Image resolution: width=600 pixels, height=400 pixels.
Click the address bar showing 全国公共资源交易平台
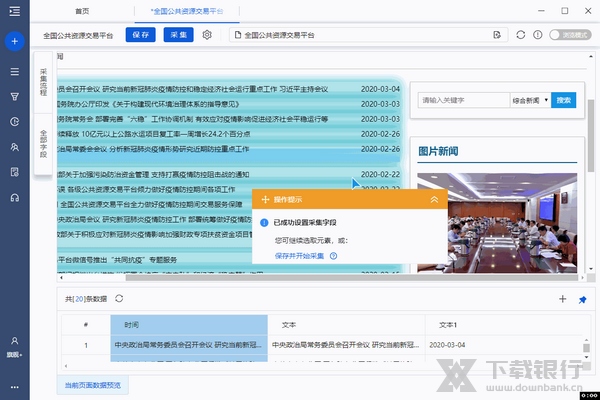(368, 35)
